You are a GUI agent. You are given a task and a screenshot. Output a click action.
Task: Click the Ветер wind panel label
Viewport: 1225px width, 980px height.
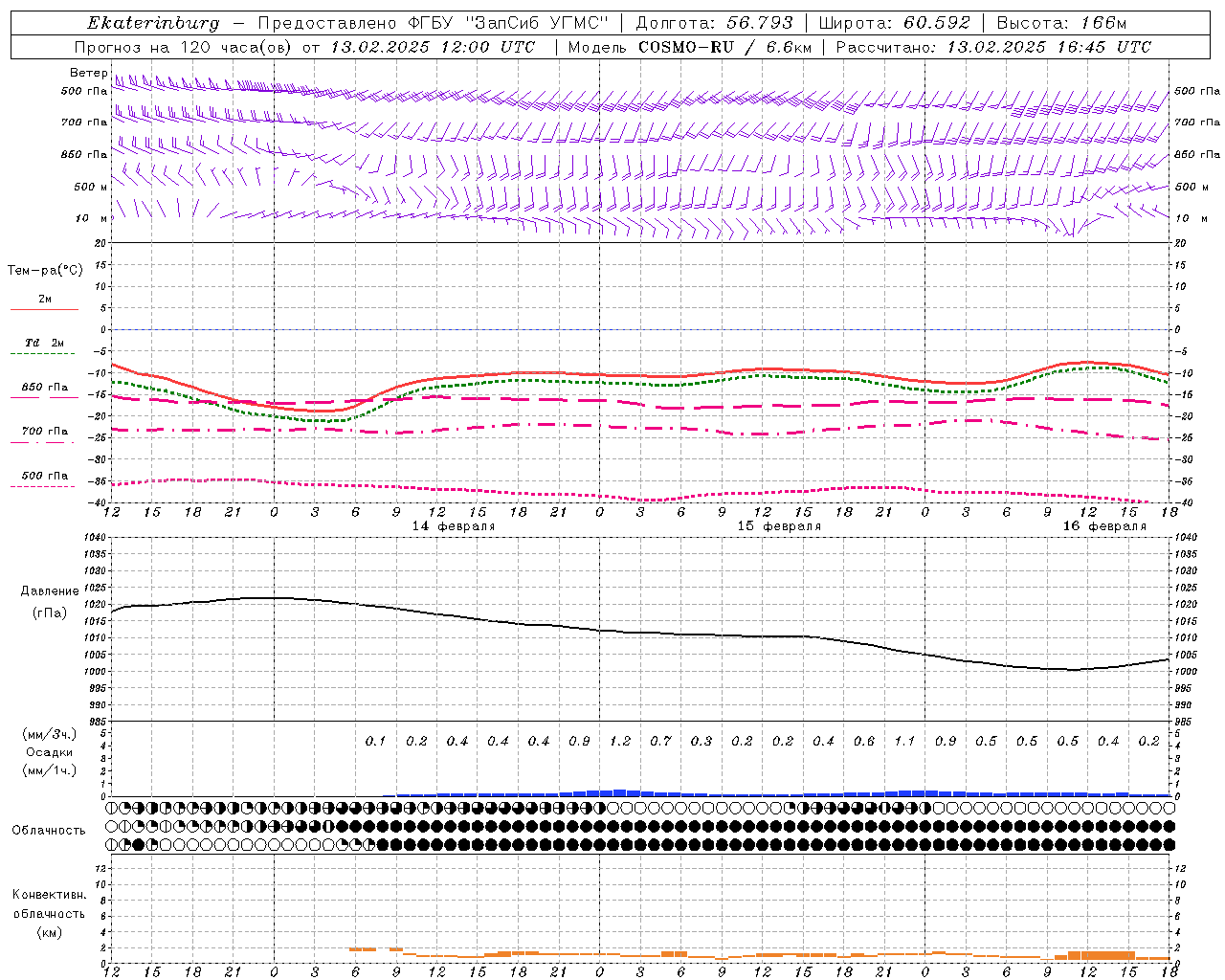tap(88, 73)
